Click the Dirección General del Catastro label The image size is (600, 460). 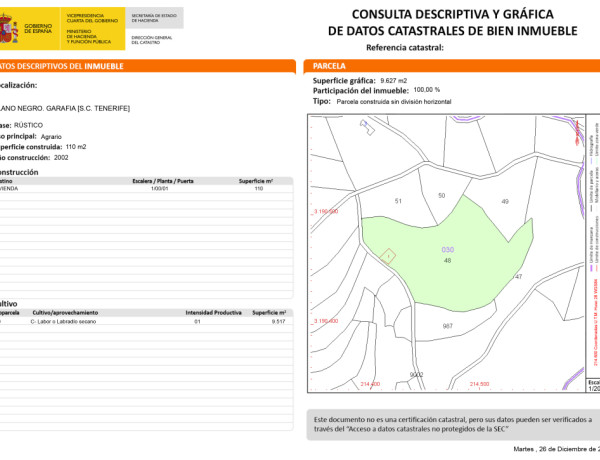150,38
